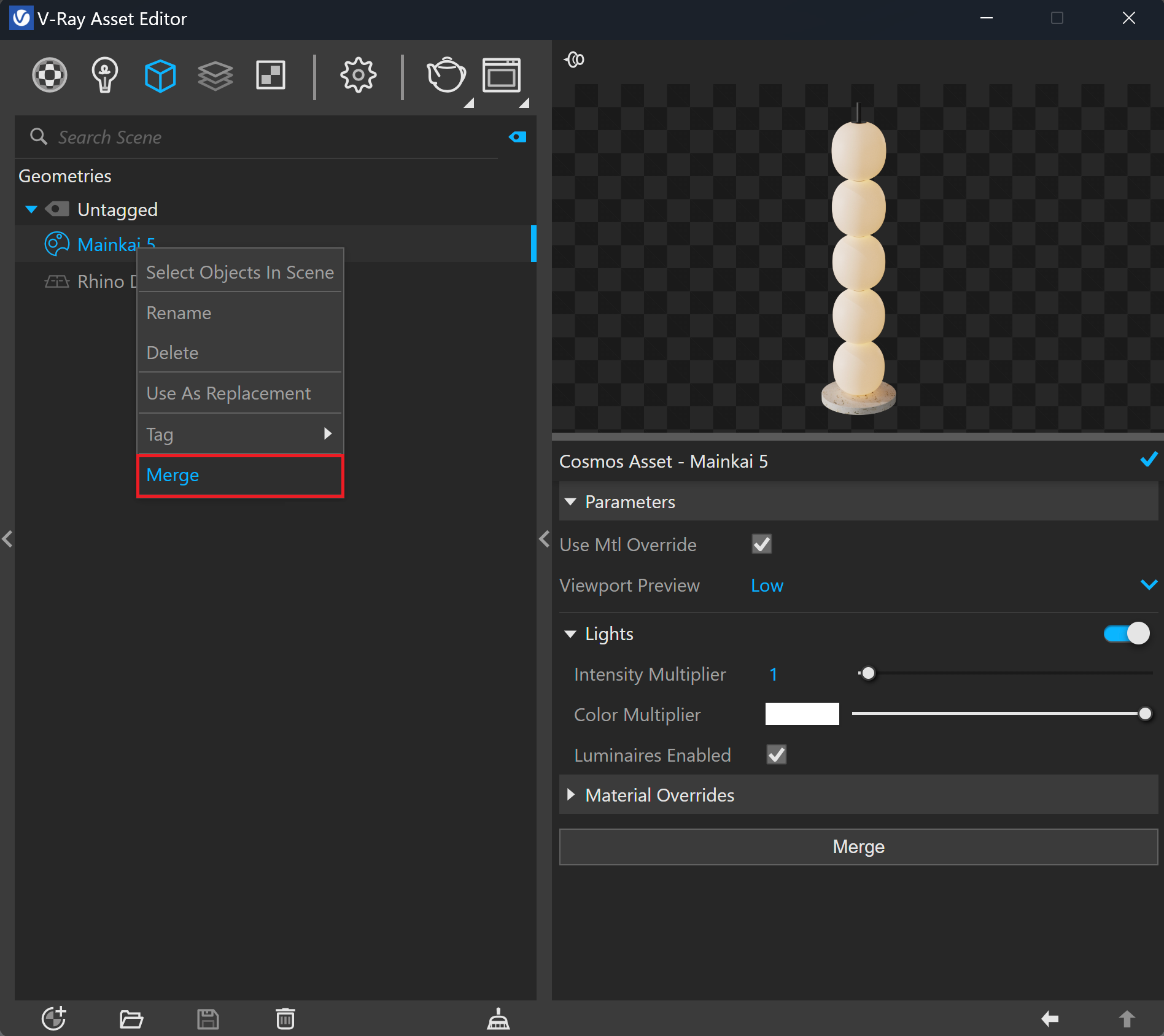Collapse the Lights section arrow
The image size is (1164, 1036).
pos(570,634)
